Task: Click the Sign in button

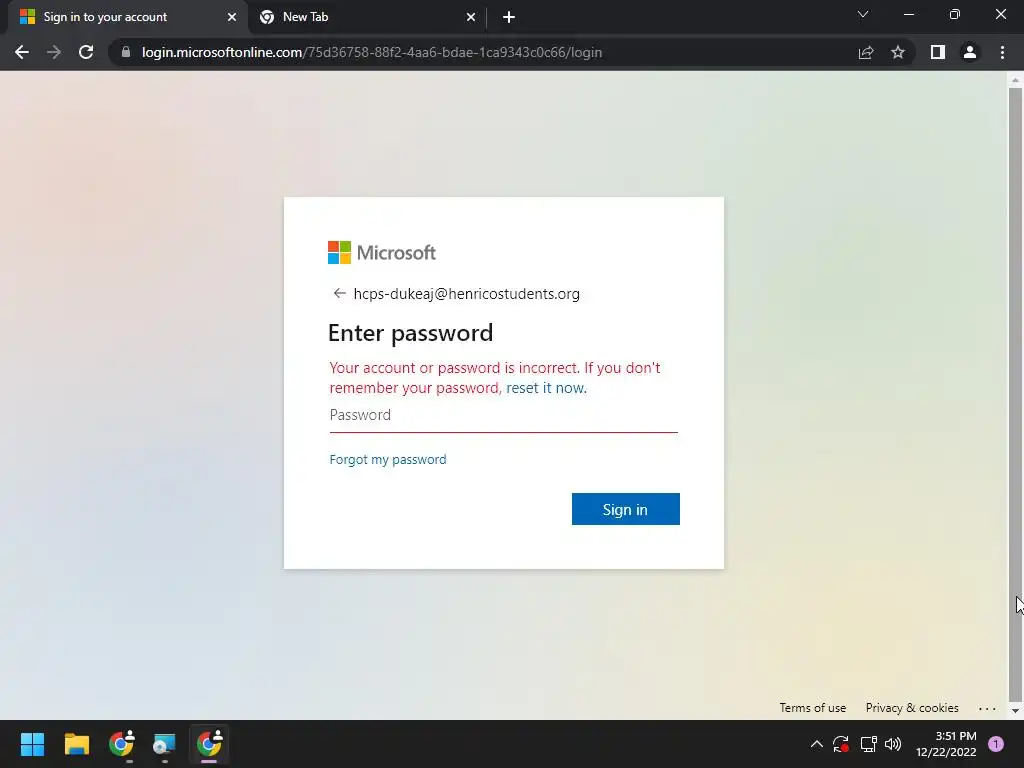Action: point(626,509)
